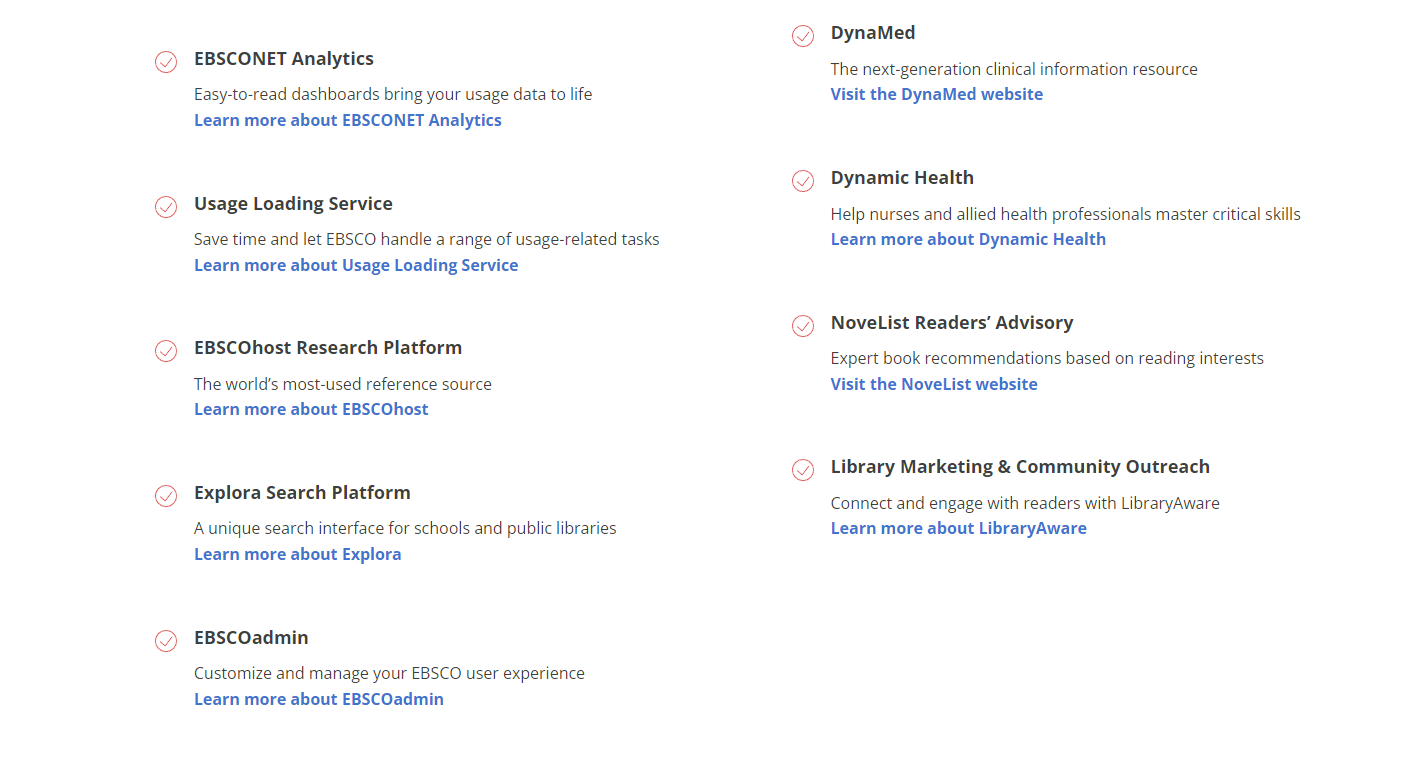Open Learn more about LibraryAware link
1406x771 pixels.
[x=959, y=528]
